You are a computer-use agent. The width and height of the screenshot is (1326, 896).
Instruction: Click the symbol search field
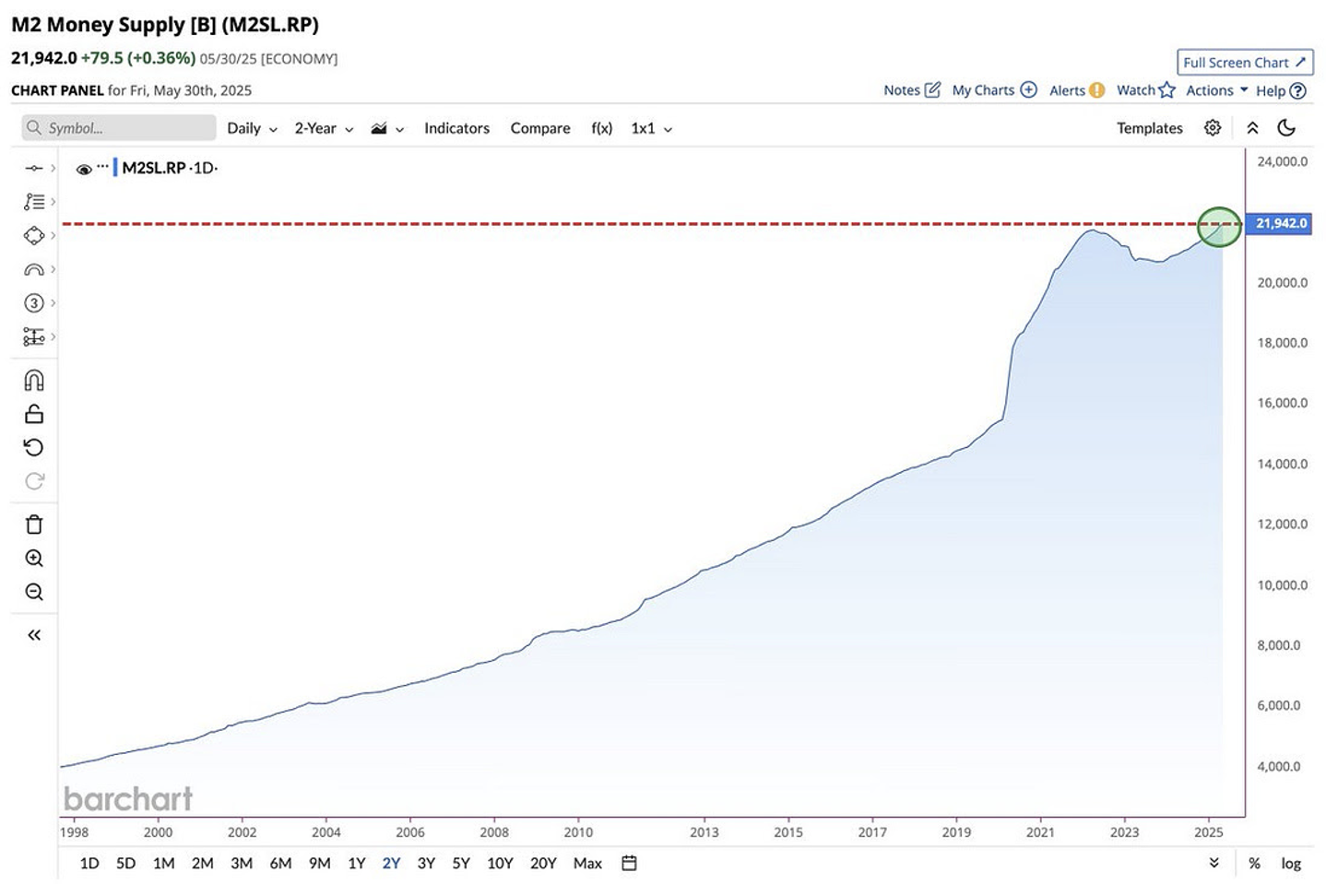click(x=119, y=128)
